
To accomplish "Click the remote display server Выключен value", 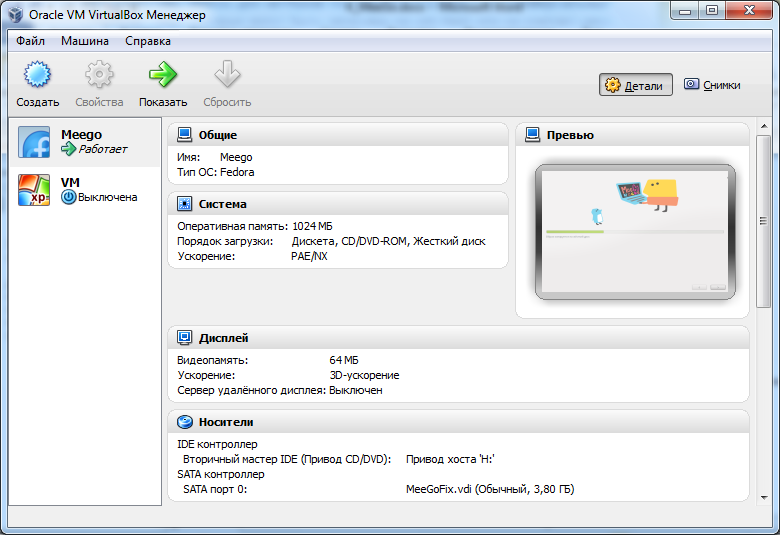I will click(x=356, y=390).
